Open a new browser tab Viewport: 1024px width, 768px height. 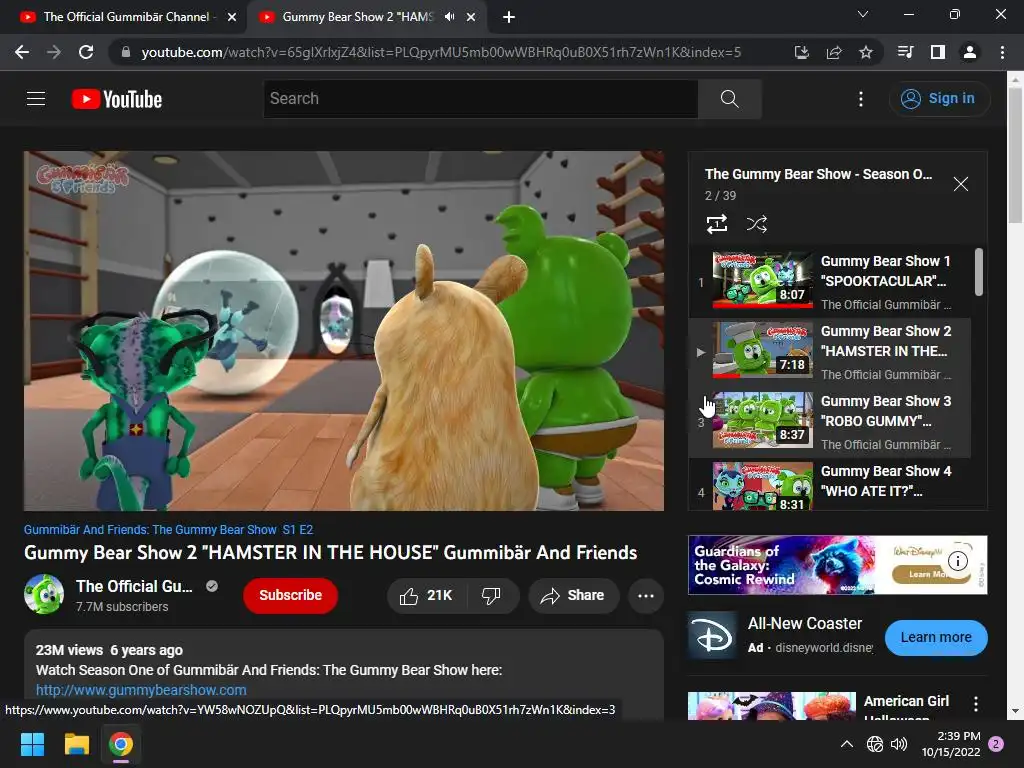[x=509, y=17]
